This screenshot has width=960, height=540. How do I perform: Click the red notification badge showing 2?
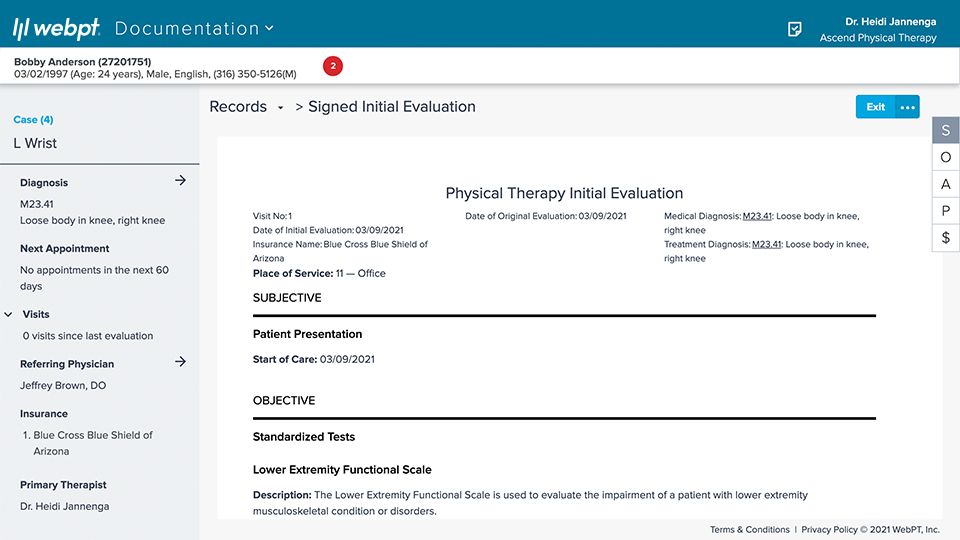[333, 66]
